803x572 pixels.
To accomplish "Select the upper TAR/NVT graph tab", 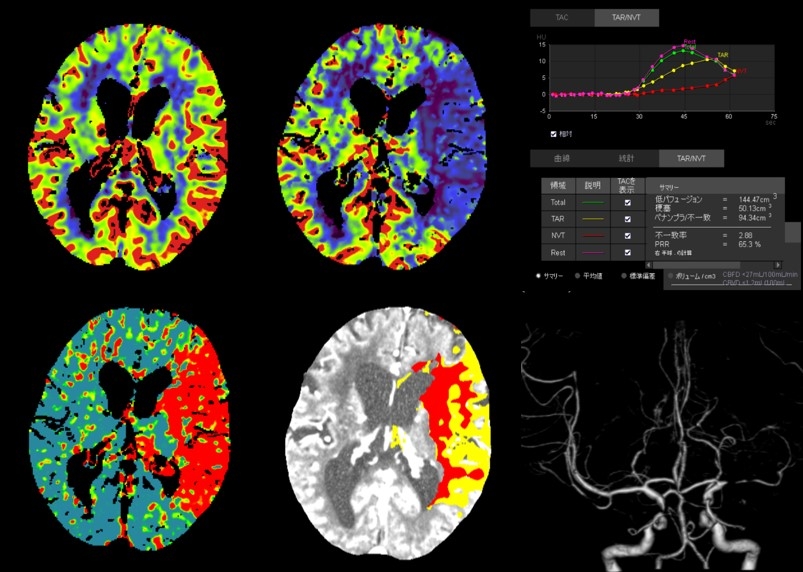I will coord(626,17).
